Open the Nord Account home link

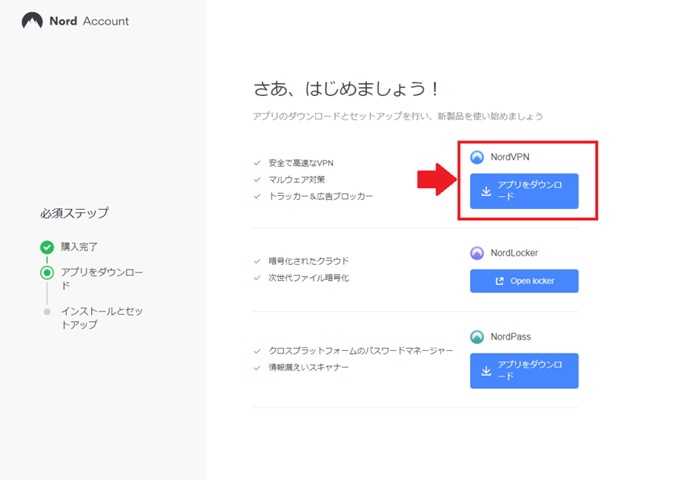coord(75,21)
